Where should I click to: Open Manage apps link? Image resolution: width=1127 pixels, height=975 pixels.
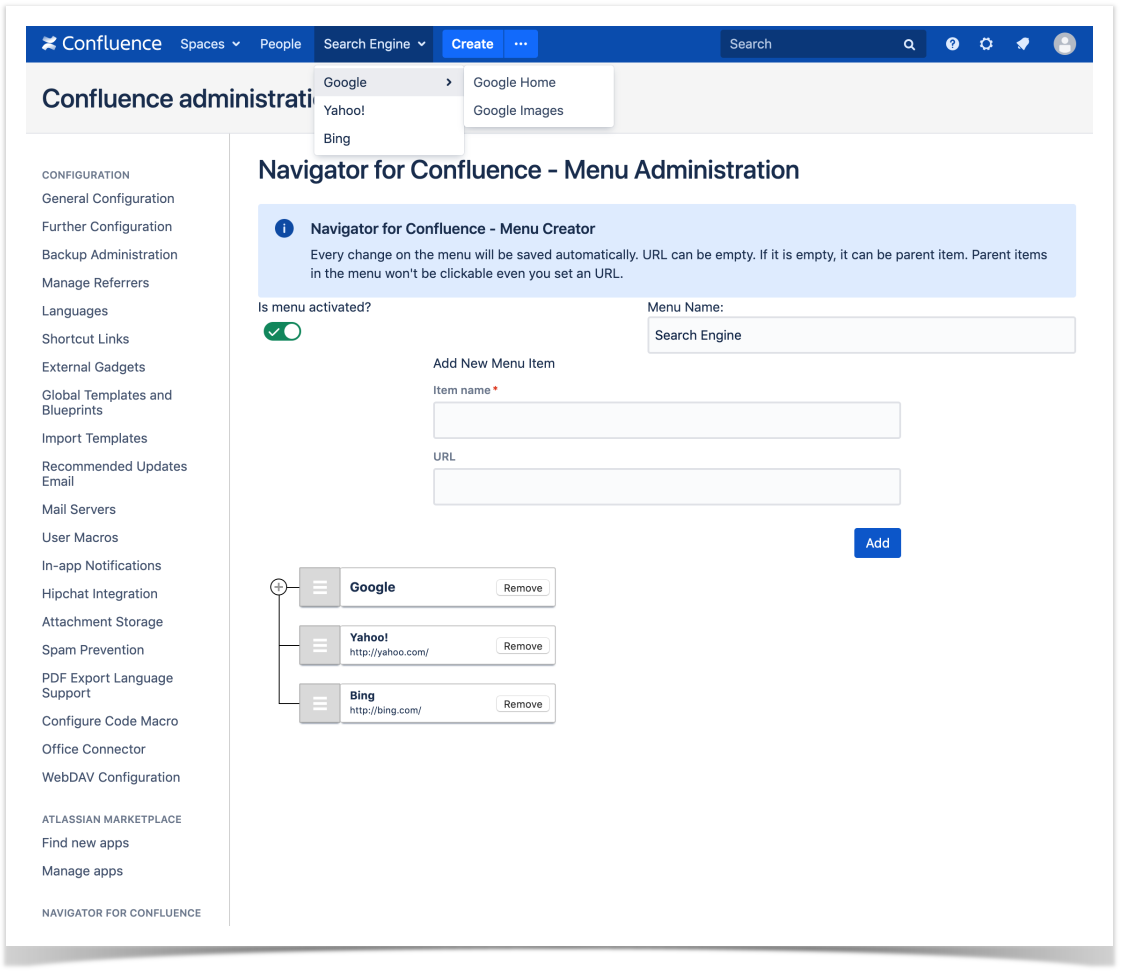pos(82,870)
